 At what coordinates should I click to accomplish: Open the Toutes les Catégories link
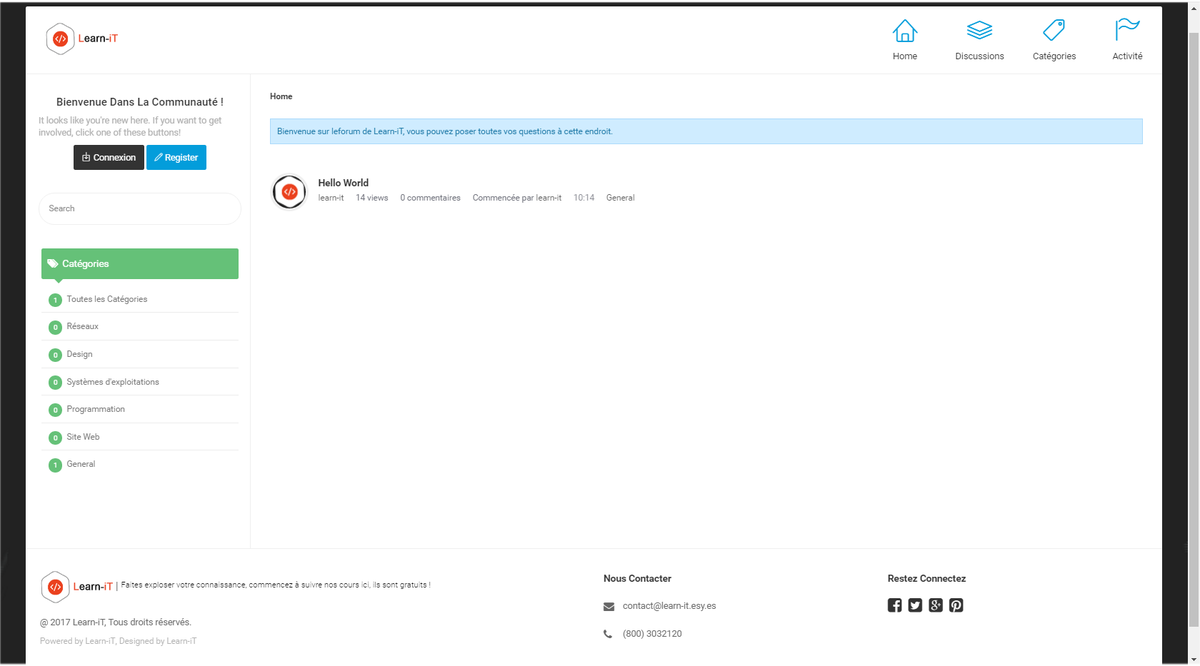point(107,299)
